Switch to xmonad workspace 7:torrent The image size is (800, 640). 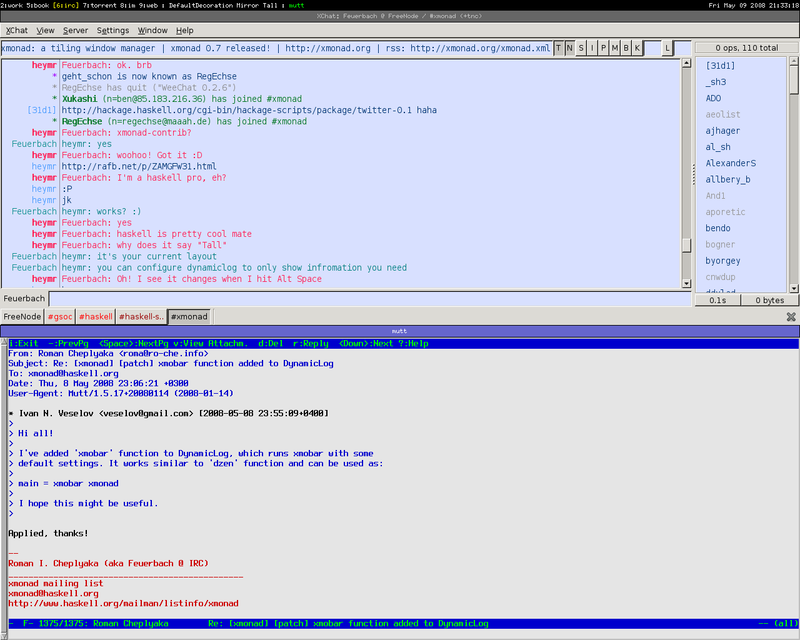tap(97, 5)
